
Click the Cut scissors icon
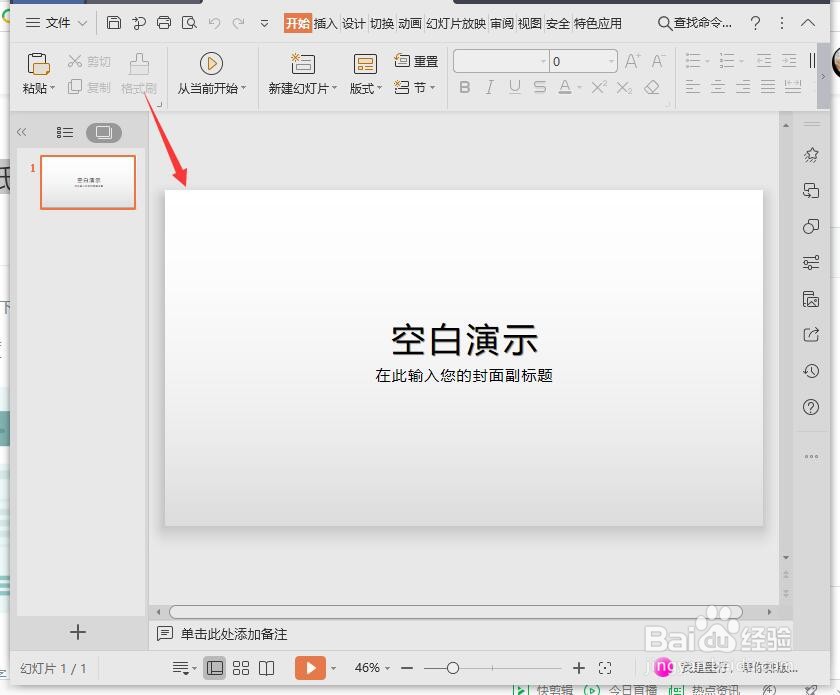tap(74, 61)
